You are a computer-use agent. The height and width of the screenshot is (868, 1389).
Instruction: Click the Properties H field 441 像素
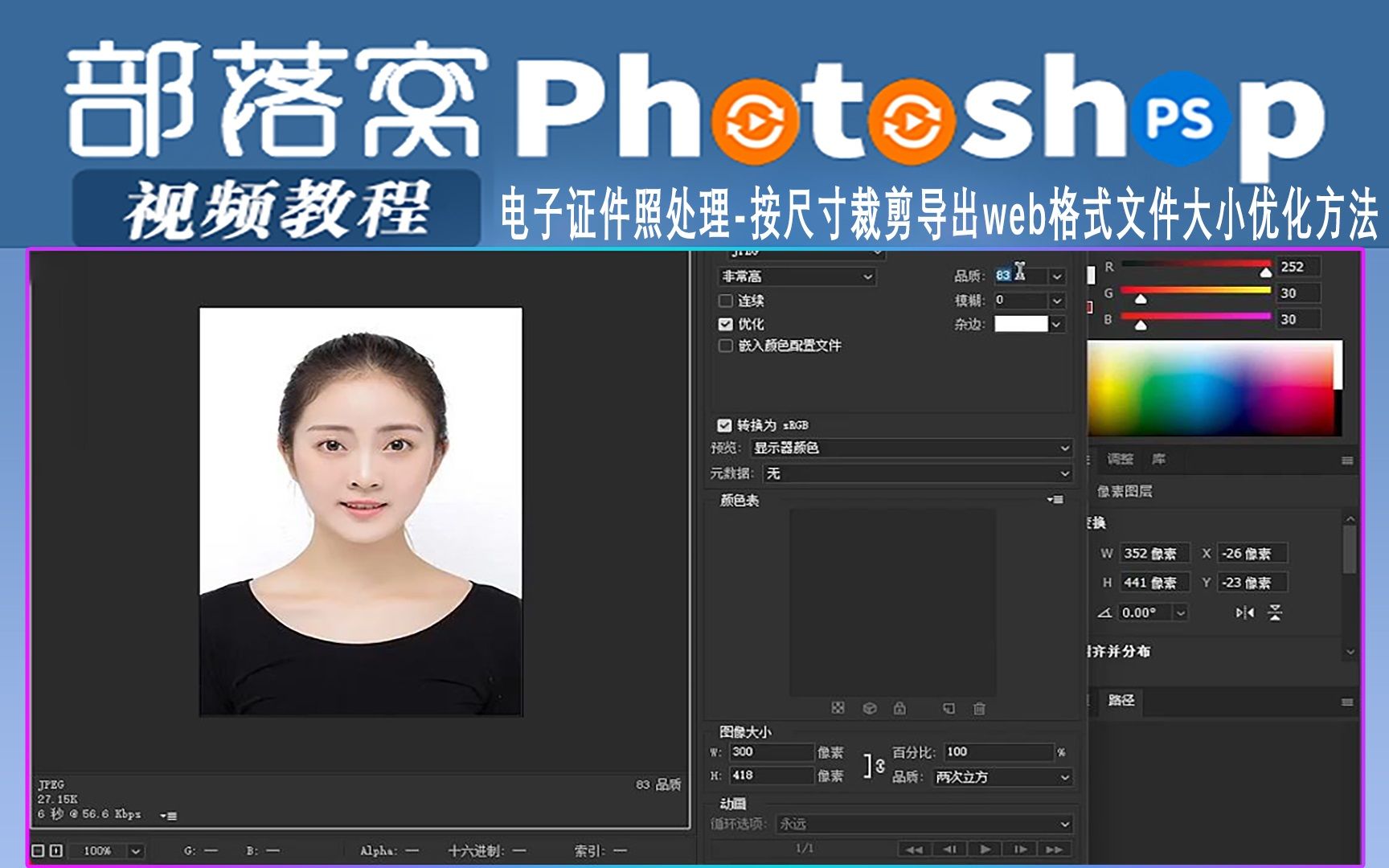[1154, 583]
